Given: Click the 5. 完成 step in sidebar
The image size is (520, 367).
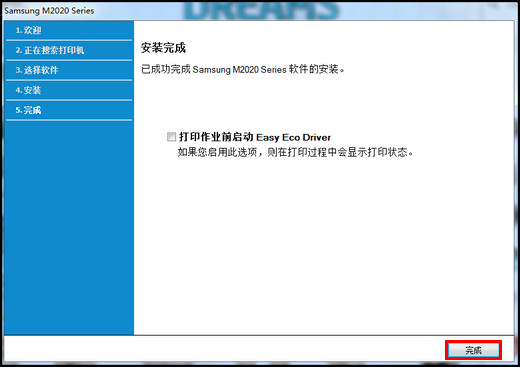Looking at the screenshot, I should [x=69, y=110].
